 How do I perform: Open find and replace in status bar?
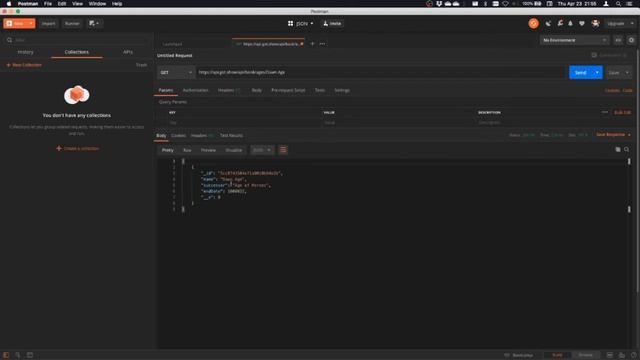pyautogui.click(x=18, y=355)
